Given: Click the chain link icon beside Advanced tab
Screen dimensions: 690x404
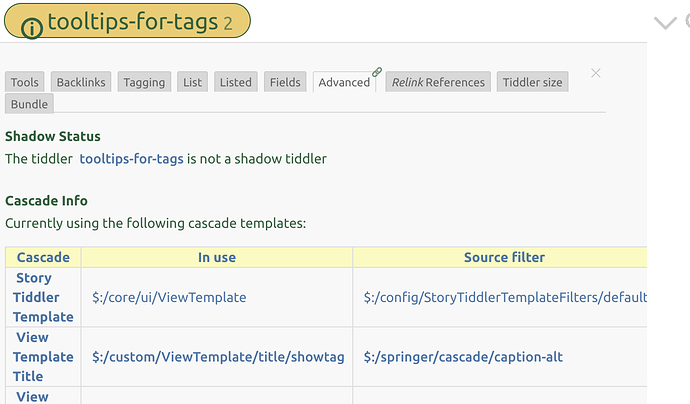Looking at the screenshot, I should pos(377,73).
